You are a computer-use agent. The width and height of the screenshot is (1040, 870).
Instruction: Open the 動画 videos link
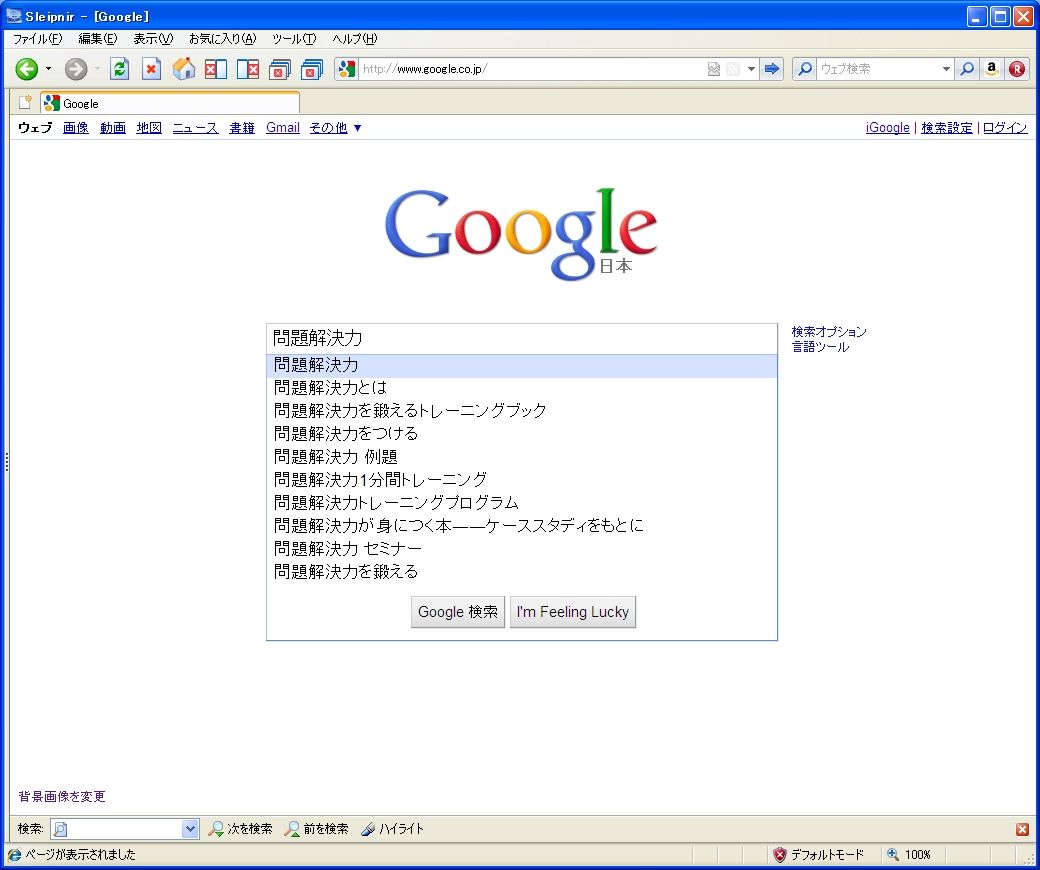[113, 128]
